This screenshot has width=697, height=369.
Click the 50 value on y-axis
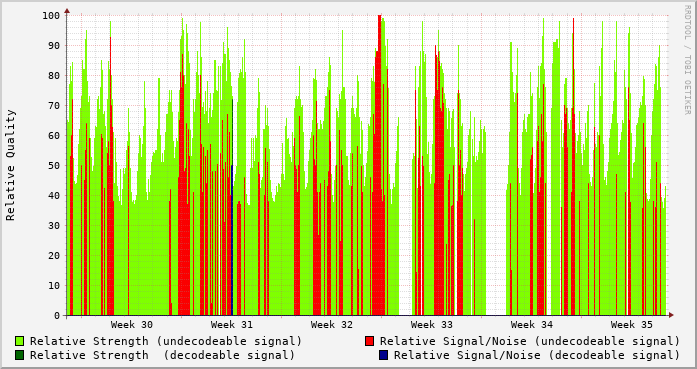tap(53, 165)
